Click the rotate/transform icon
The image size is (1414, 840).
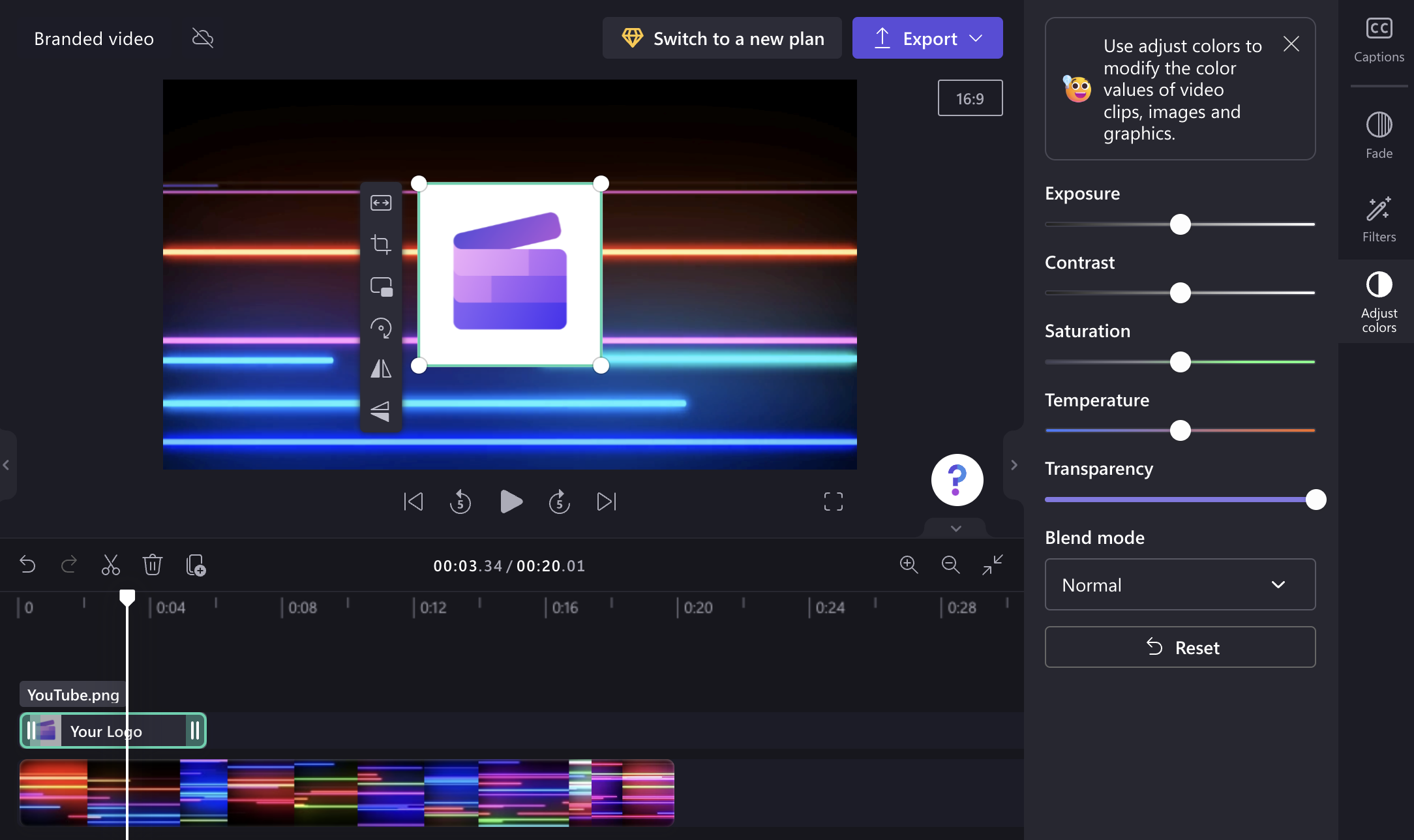point(380,328)
